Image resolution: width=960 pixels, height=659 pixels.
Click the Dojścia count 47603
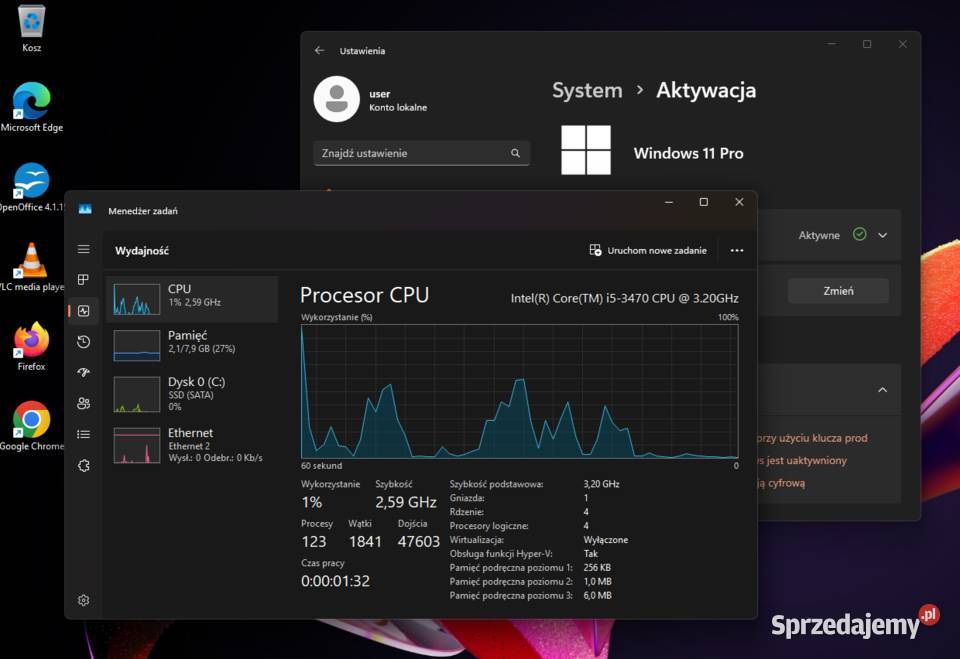tap(419, 541)
